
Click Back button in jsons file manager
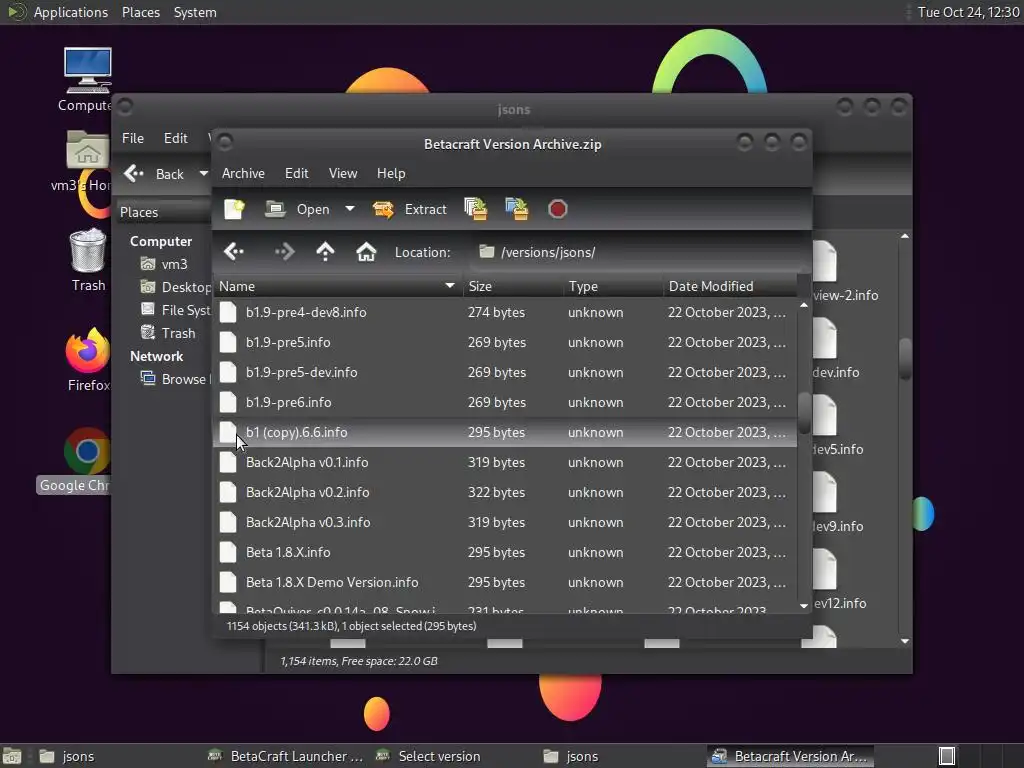coord(154,174)
